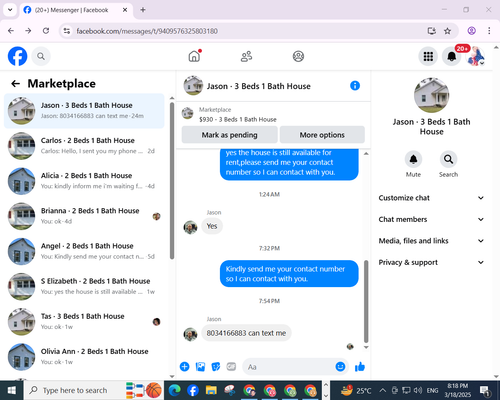
Task: Open more actions plus icon
Action: (x=184, y=367)
